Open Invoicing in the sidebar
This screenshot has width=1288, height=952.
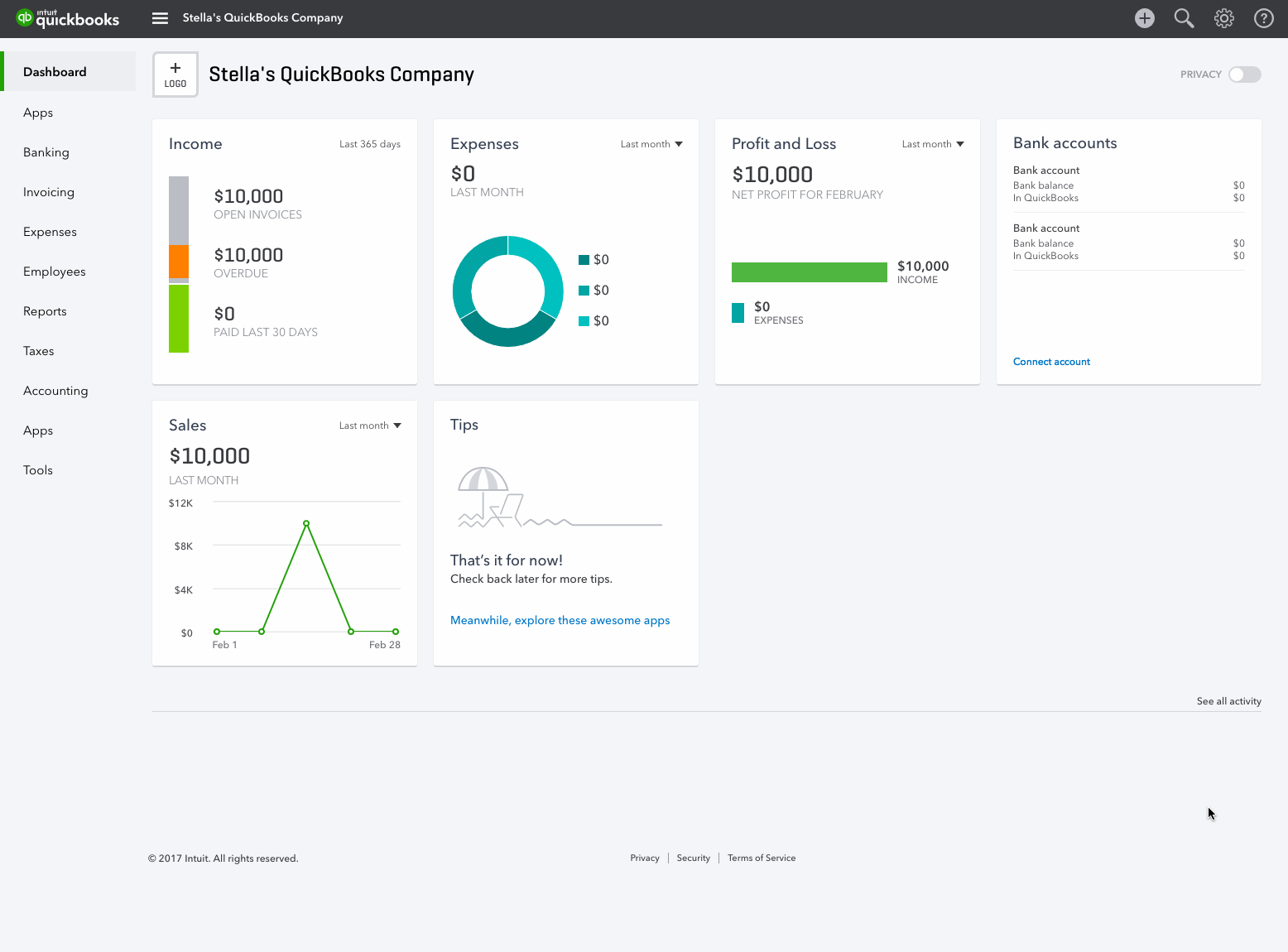pos(49,192)
